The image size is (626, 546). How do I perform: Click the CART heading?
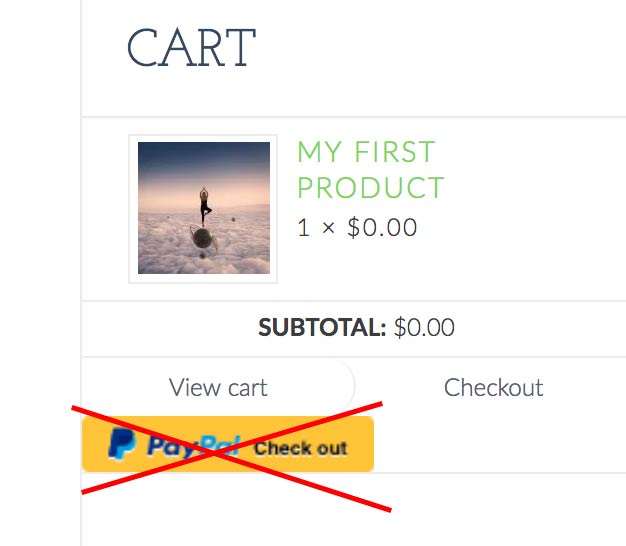pos(191,48)
